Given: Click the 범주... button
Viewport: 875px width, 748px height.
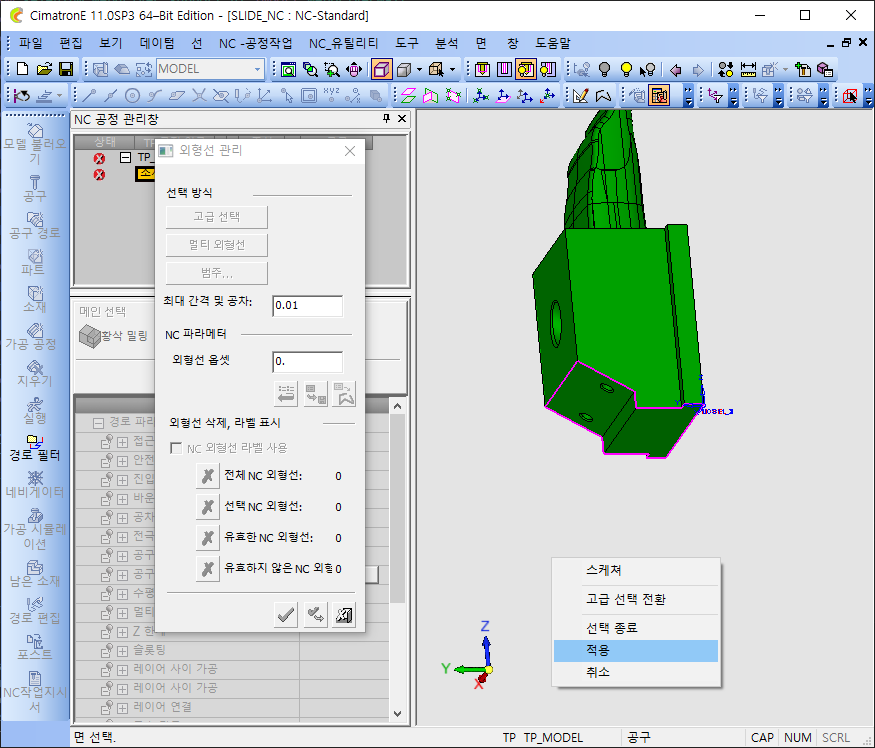Looking at the screenshot, I should pos(217,274).
